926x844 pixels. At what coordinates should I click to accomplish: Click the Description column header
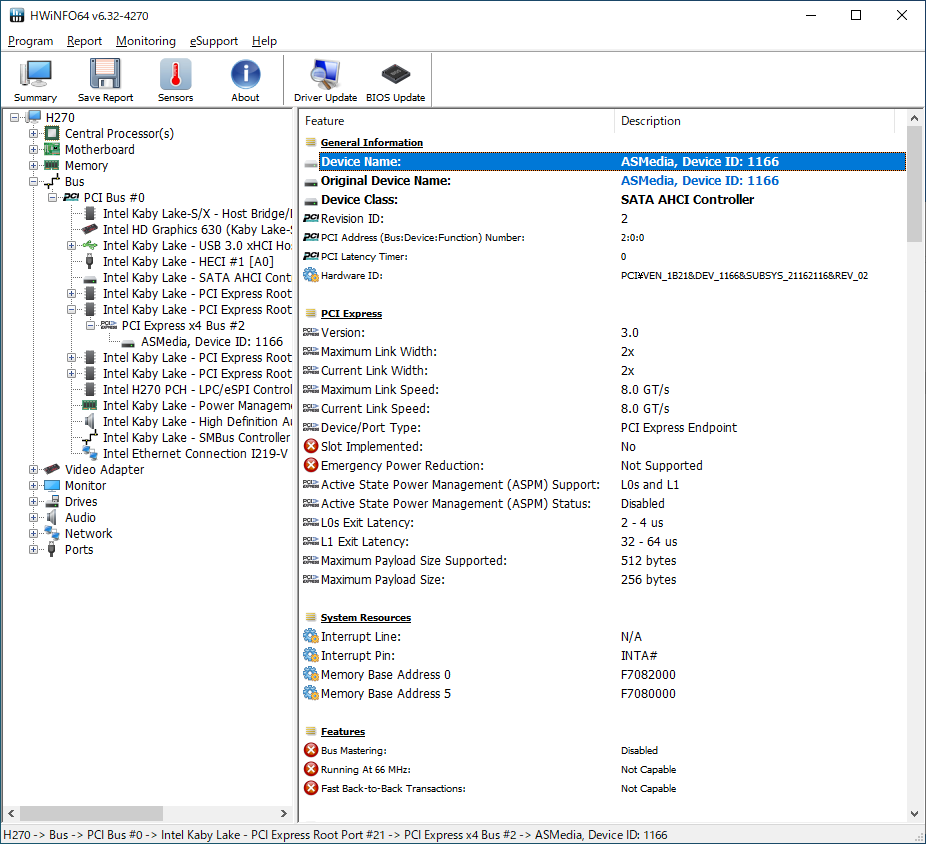[x=755, y=120]
